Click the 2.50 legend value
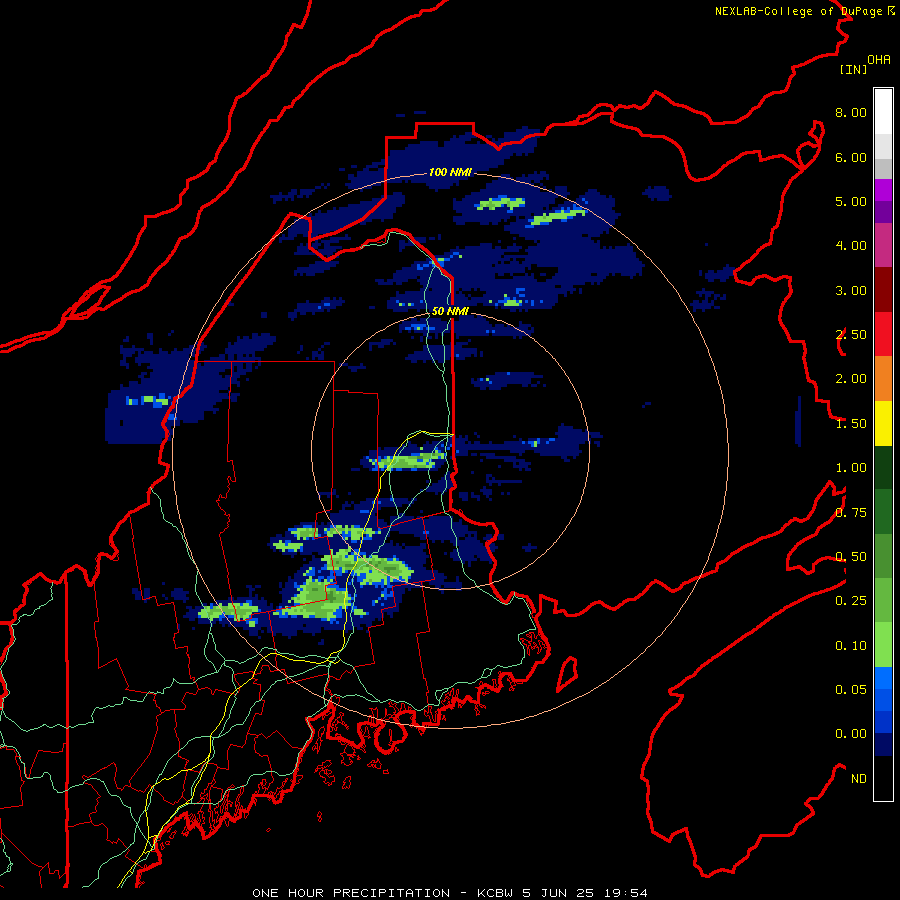The image size is (900, 900). [x=851, y=335]
